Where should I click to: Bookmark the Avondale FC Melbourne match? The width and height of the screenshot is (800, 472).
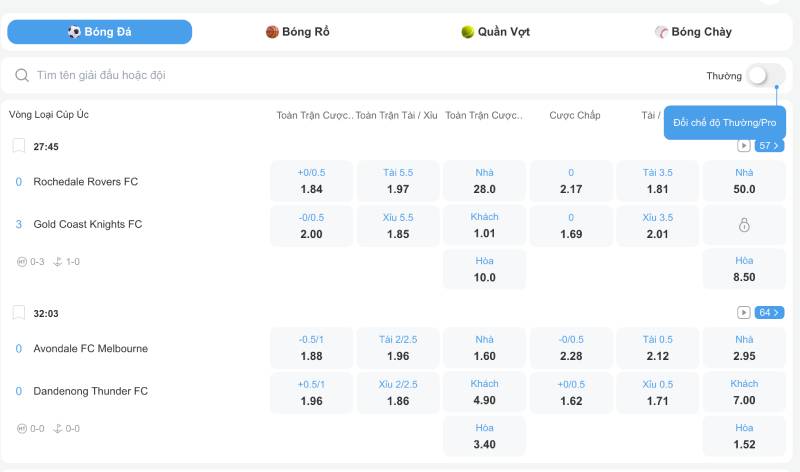tap(19, 313)
